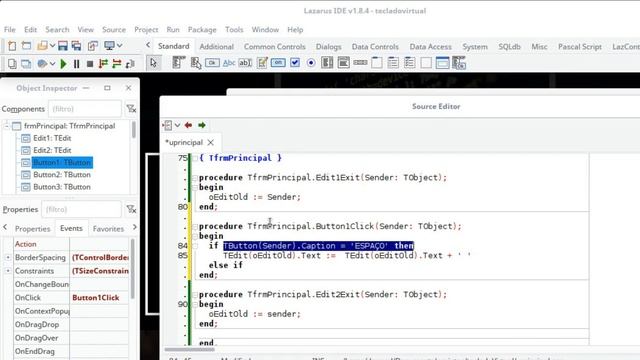Open the Package menu
The width and height of the screenshot is (640, 360).
pos(202,30)
